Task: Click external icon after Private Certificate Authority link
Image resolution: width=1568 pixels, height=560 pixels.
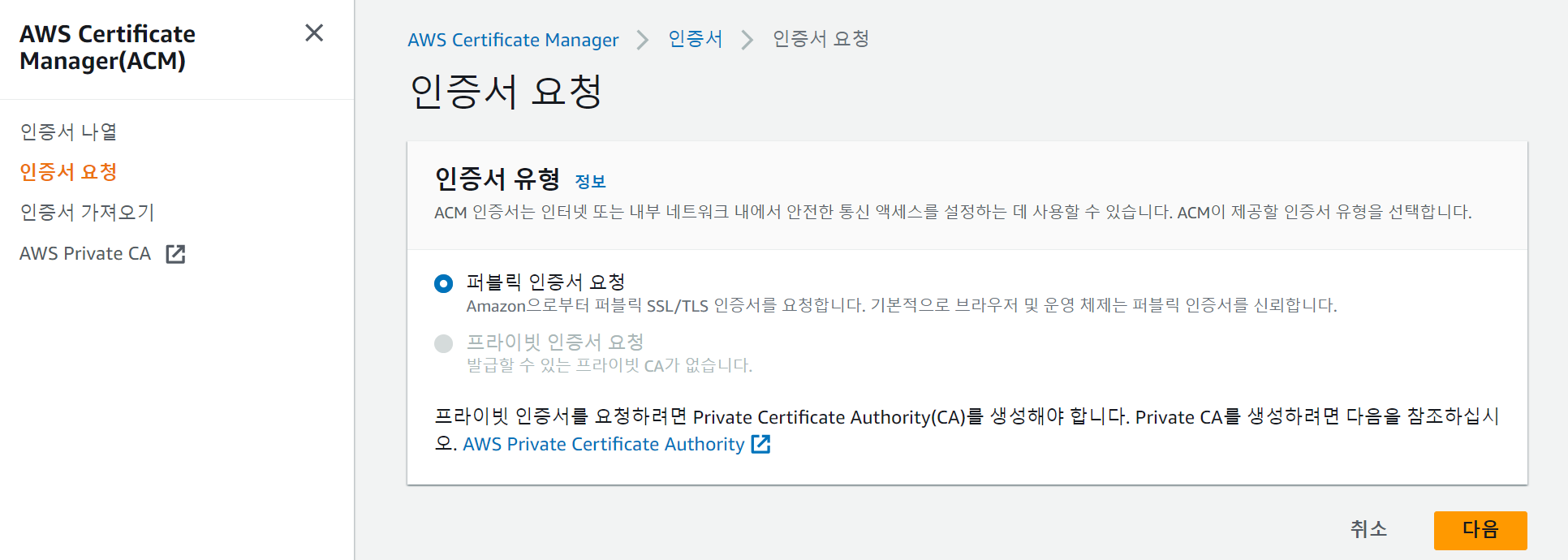Action: pos(760,444)
